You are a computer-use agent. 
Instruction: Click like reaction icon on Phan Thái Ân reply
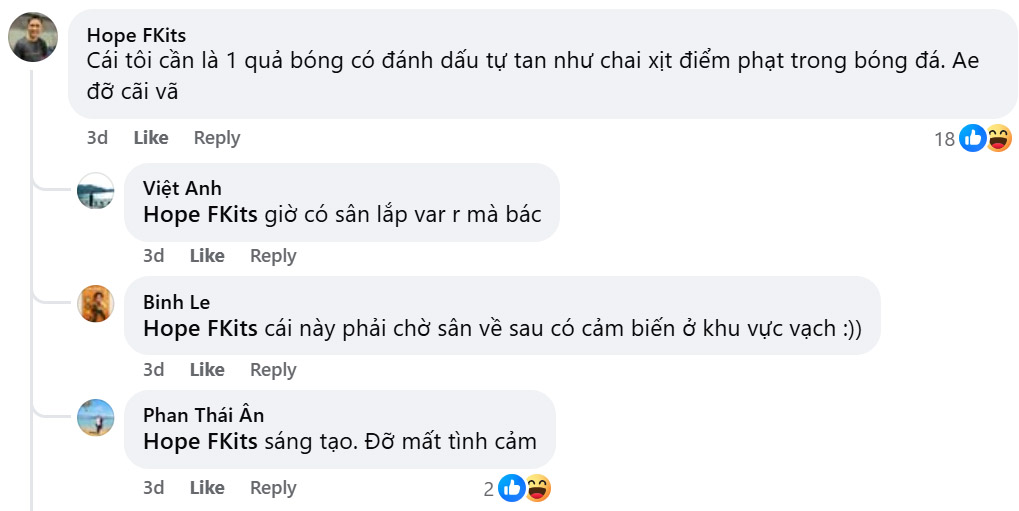(511, 488)
